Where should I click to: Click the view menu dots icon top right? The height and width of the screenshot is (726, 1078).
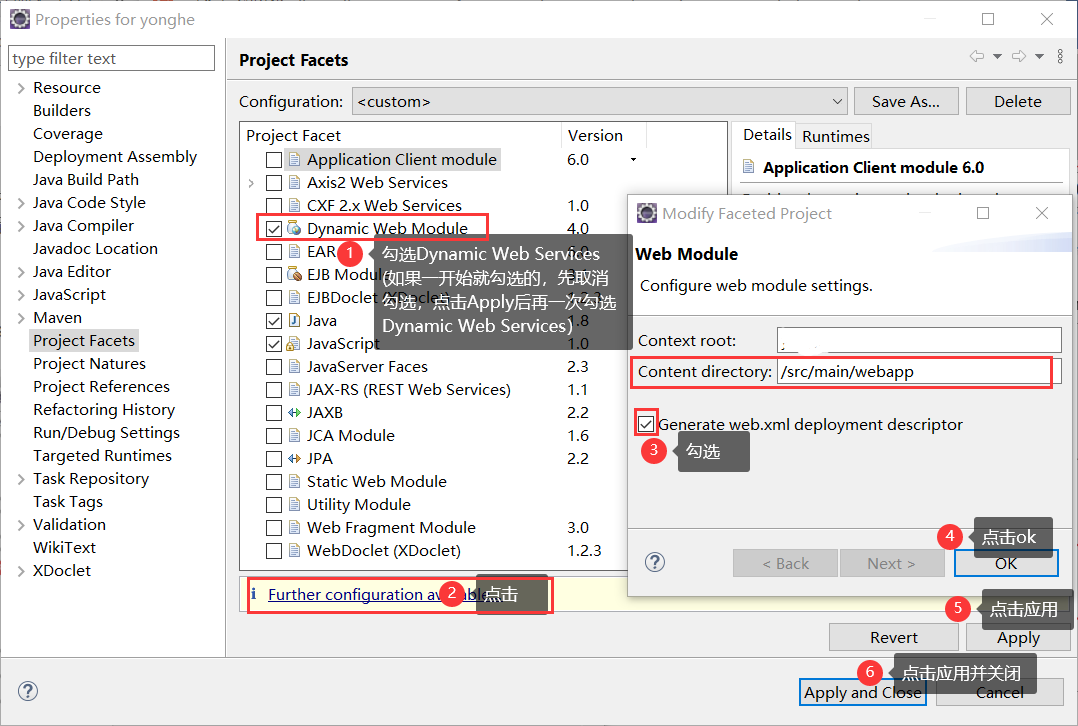[1060, 57]
